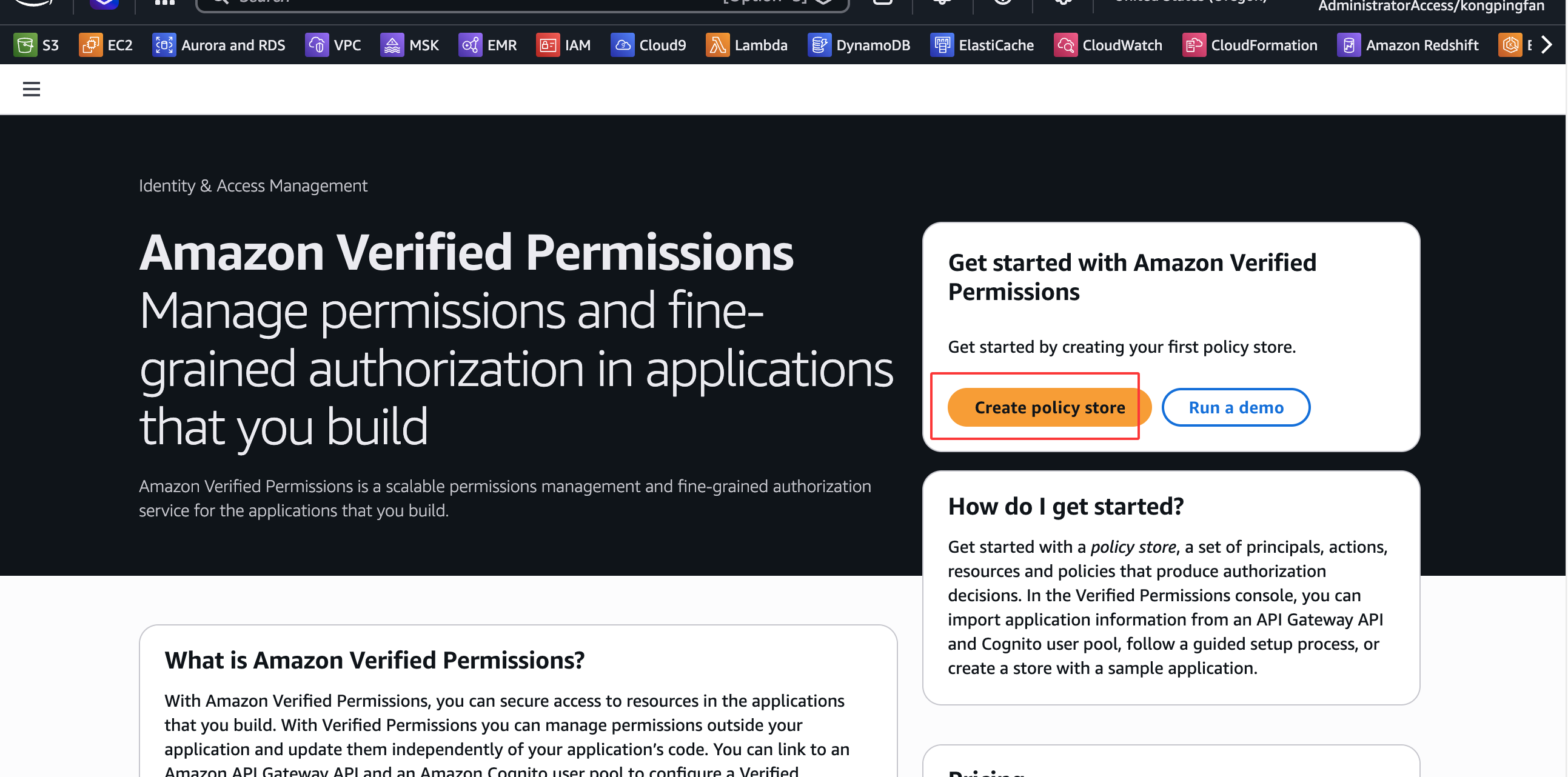Click the favorites bar right chevron
Screen dimensions: 1568x777
(x=1546, y=45)
